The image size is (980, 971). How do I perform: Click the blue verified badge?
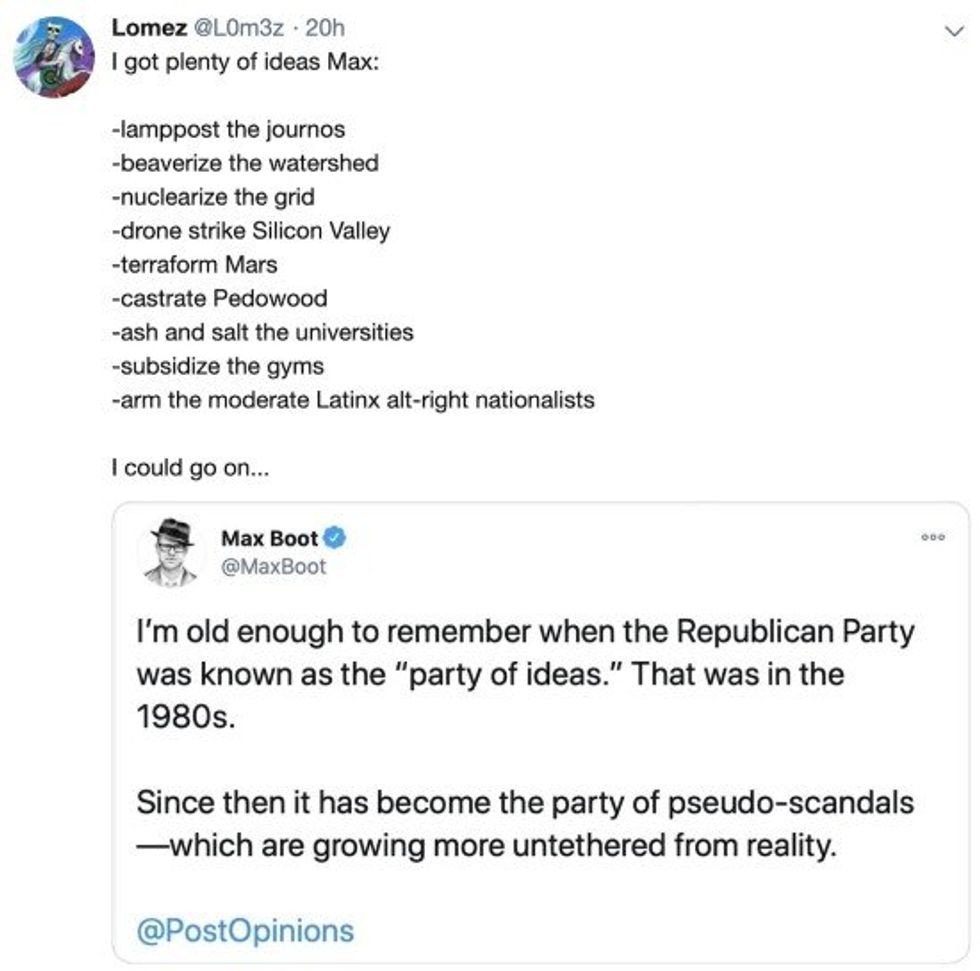[x=335, y=538]
